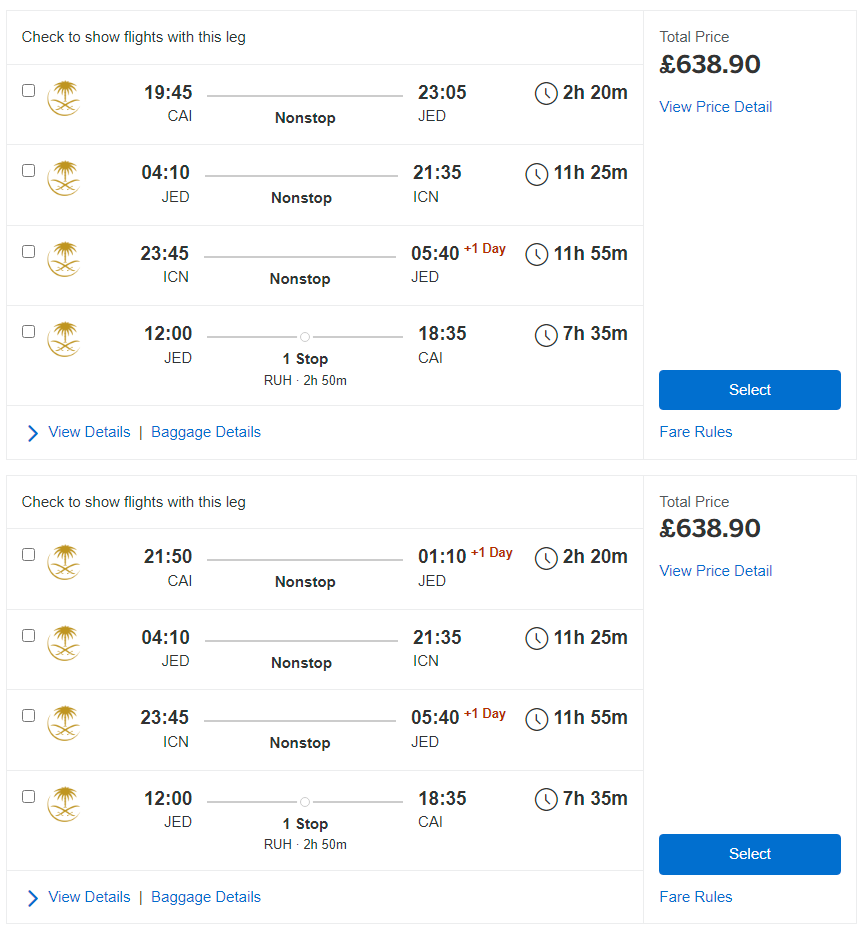Click the Saudia logo on the 19:45 CAI flight
The height and width of the screenshot is (934, 864).
coord(64,98)
